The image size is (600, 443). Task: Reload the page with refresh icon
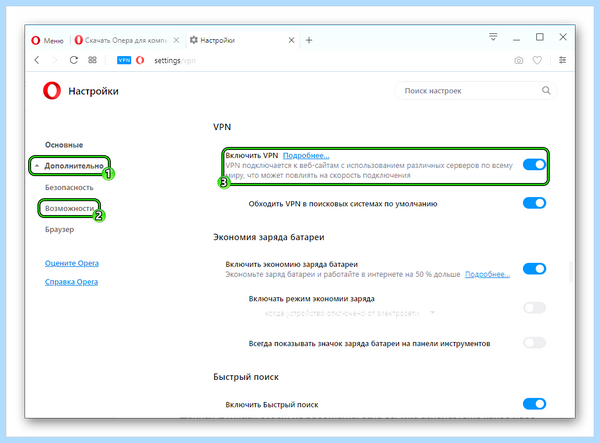tap(73, 60)
